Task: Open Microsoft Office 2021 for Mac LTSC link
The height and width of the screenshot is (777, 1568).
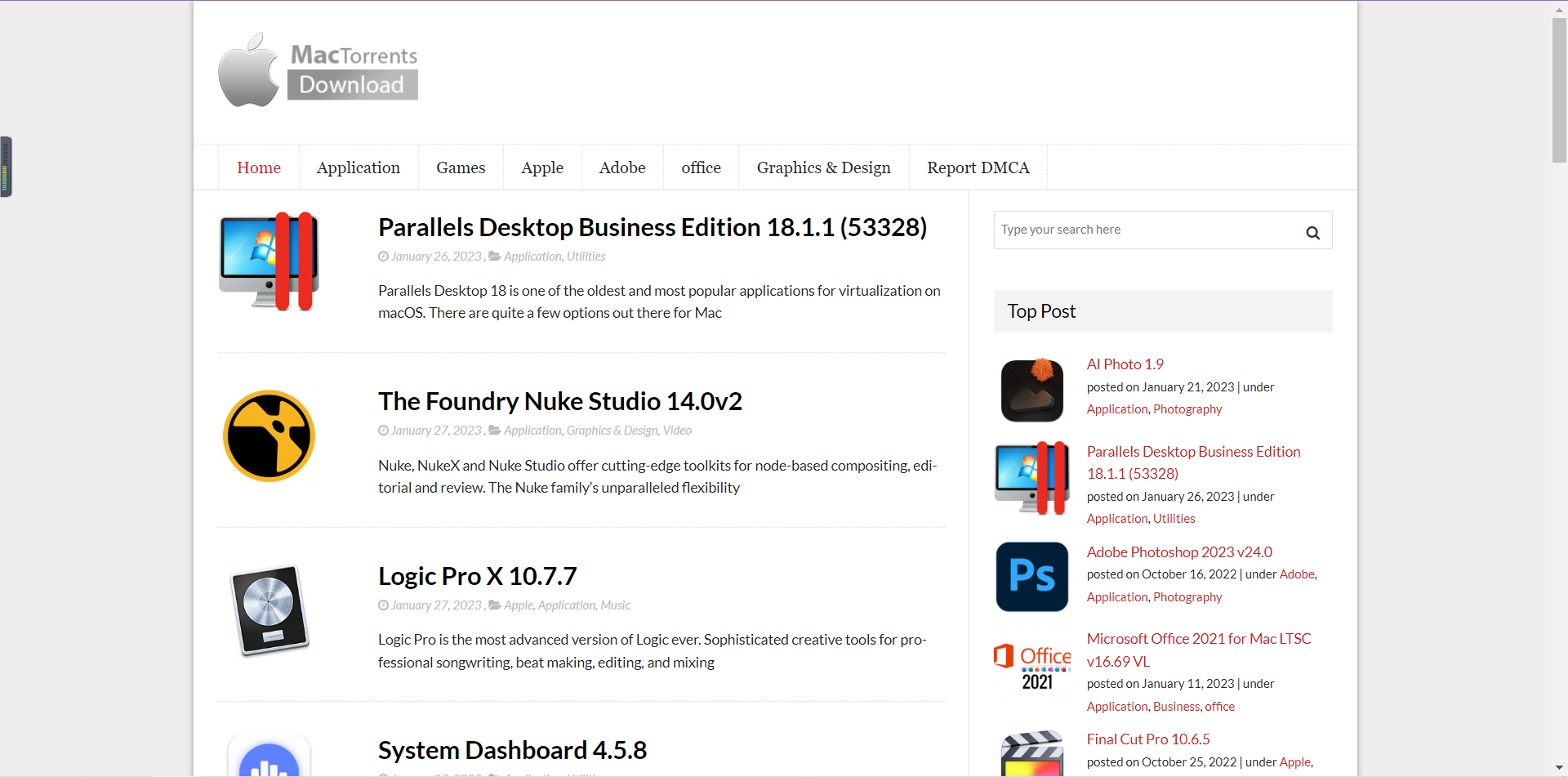Action: pos(1198,650)
